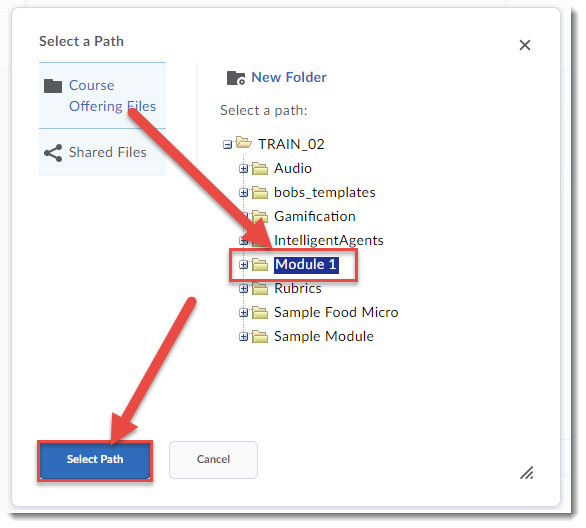Click the Select Path button
This screenshot has height=528, width=586.
pyautogui.click(x=95, y=460)
